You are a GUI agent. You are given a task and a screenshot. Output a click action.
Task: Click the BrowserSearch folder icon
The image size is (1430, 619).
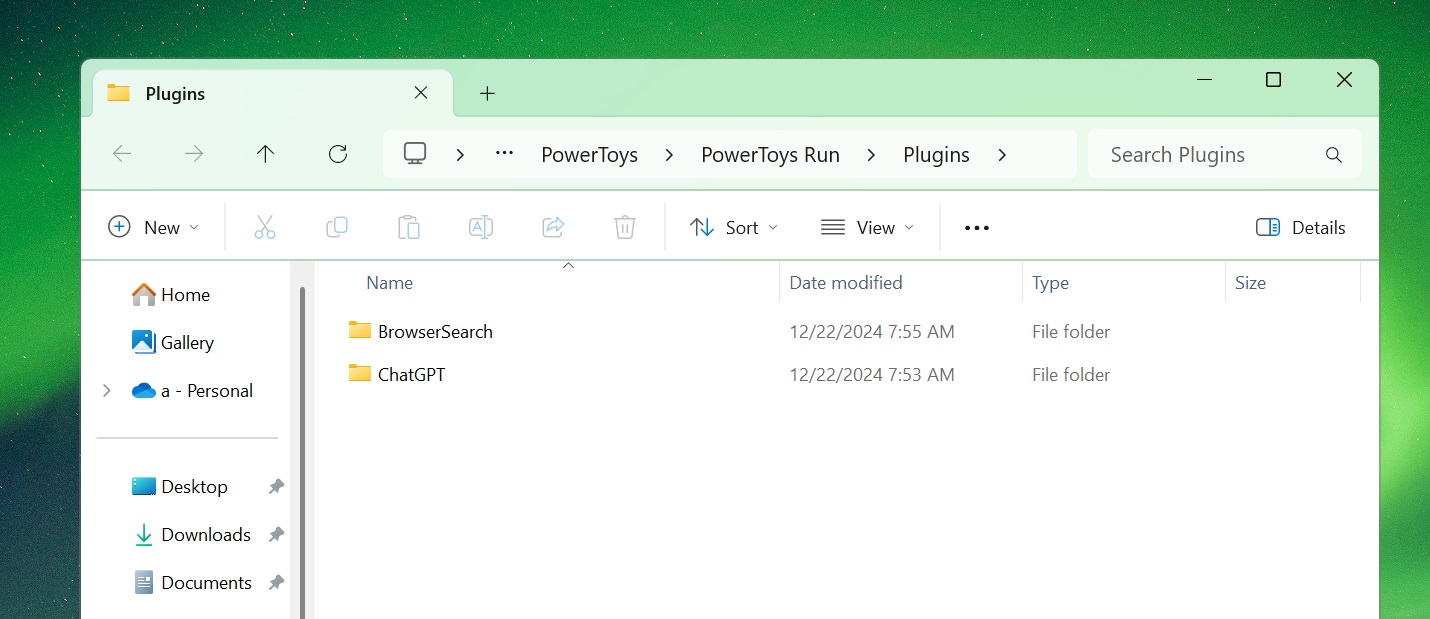(x=360, y=330)
